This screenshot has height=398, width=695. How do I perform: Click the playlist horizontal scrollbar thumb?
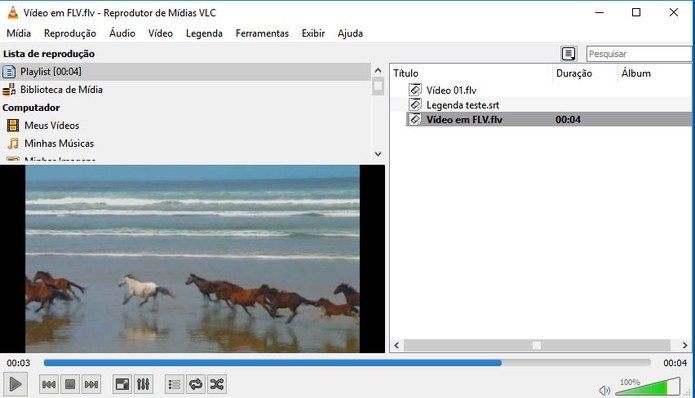click(536, 345)
